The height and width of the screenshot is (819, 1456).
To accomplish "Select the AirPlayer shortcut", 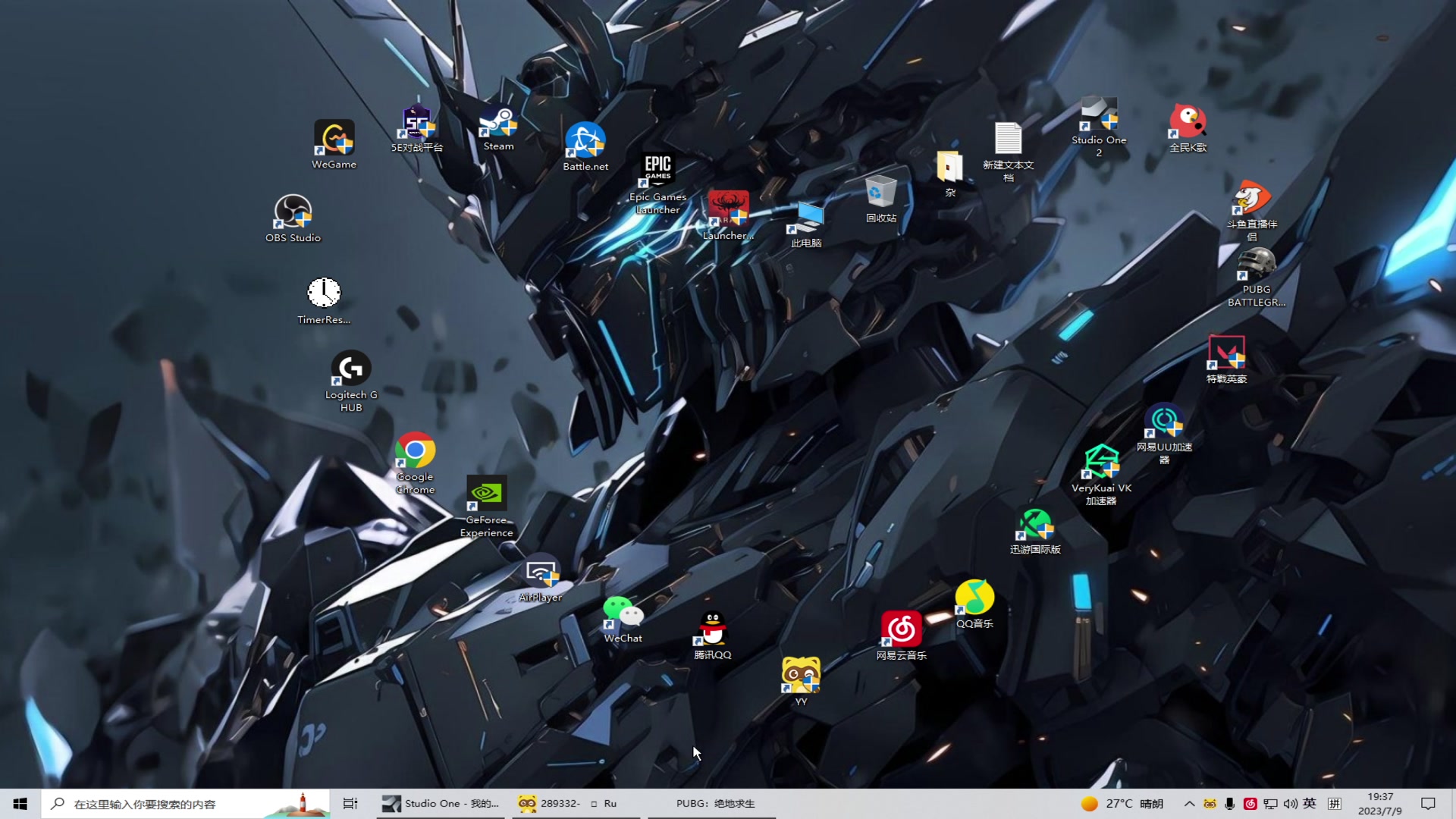I will pos(541,579).
